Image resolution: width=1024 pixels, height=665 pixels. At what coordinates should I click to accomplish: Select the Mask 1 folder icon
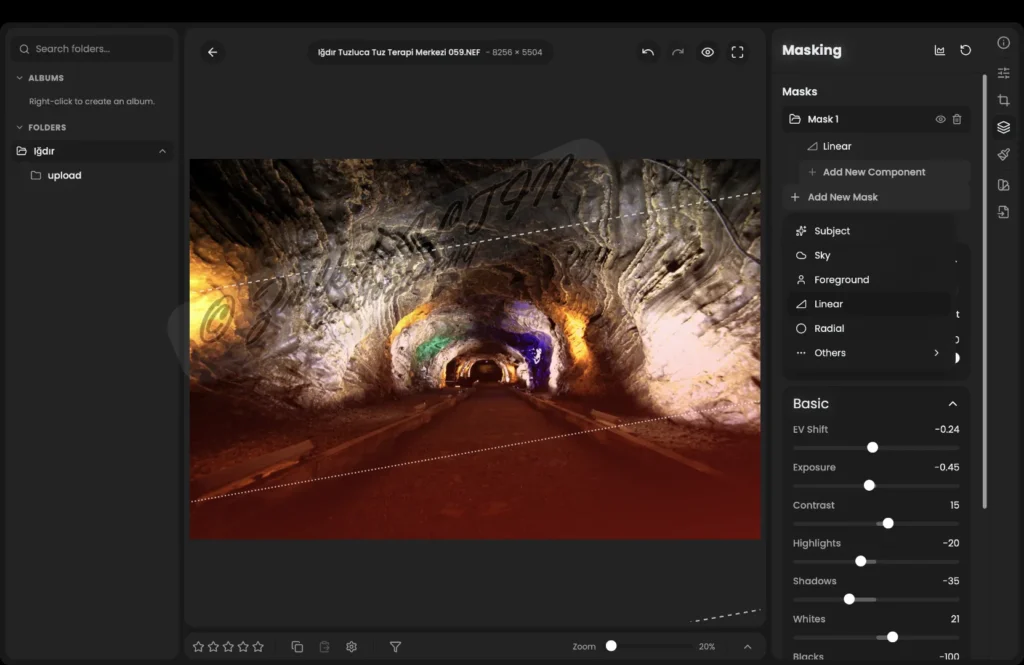click(x=795, y=119)
